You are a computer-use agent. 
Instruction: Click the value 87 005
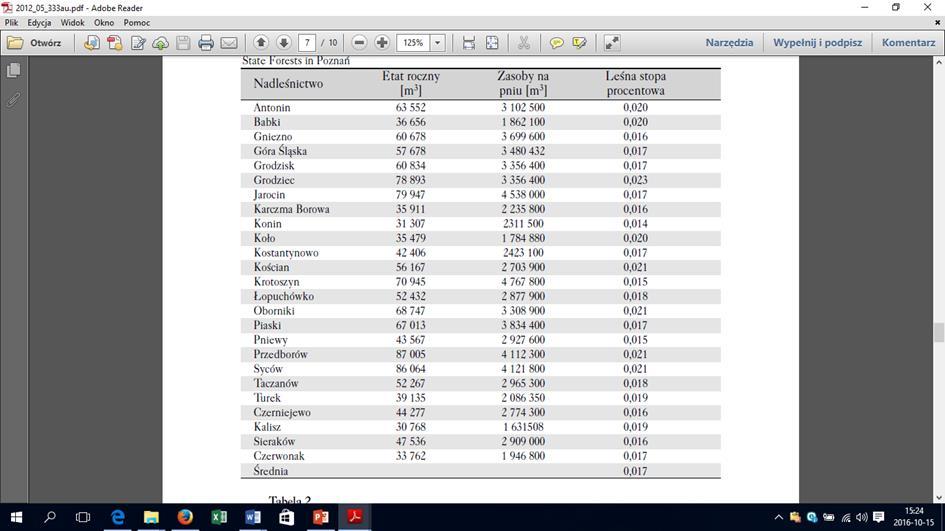pyautogui.click(x=410, y=354)
